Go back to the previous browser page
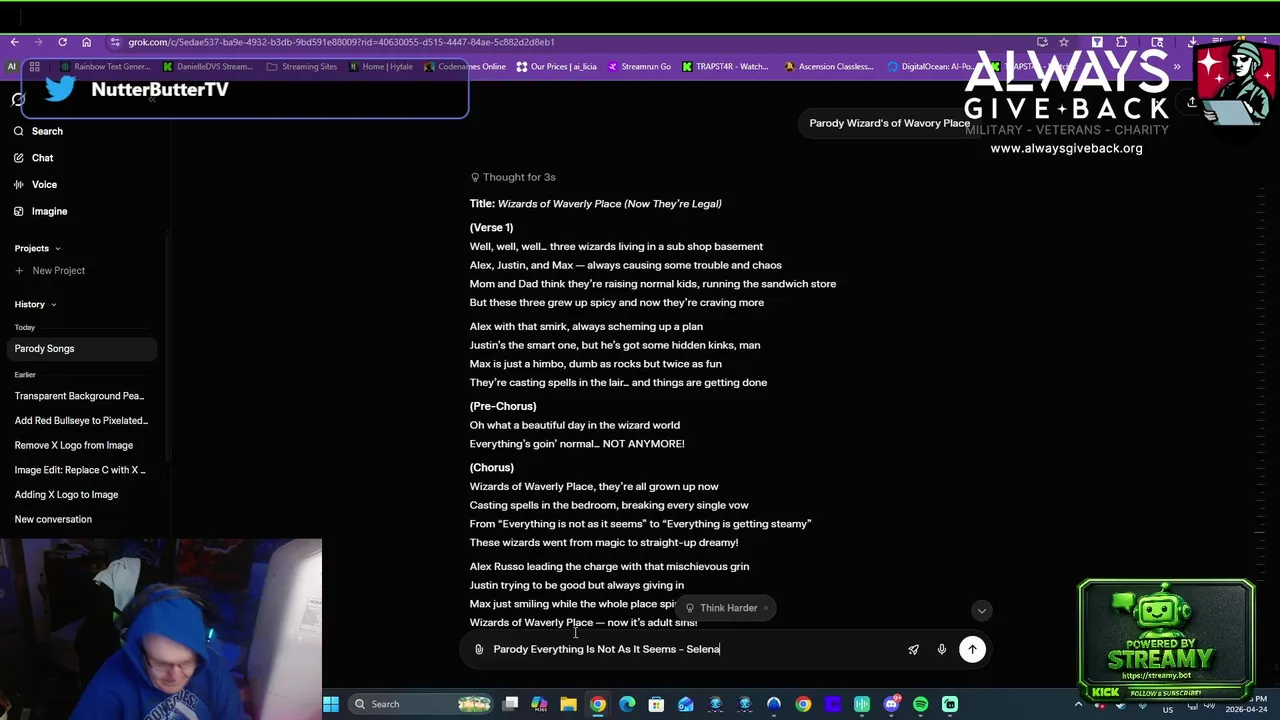 pos(14,42)
